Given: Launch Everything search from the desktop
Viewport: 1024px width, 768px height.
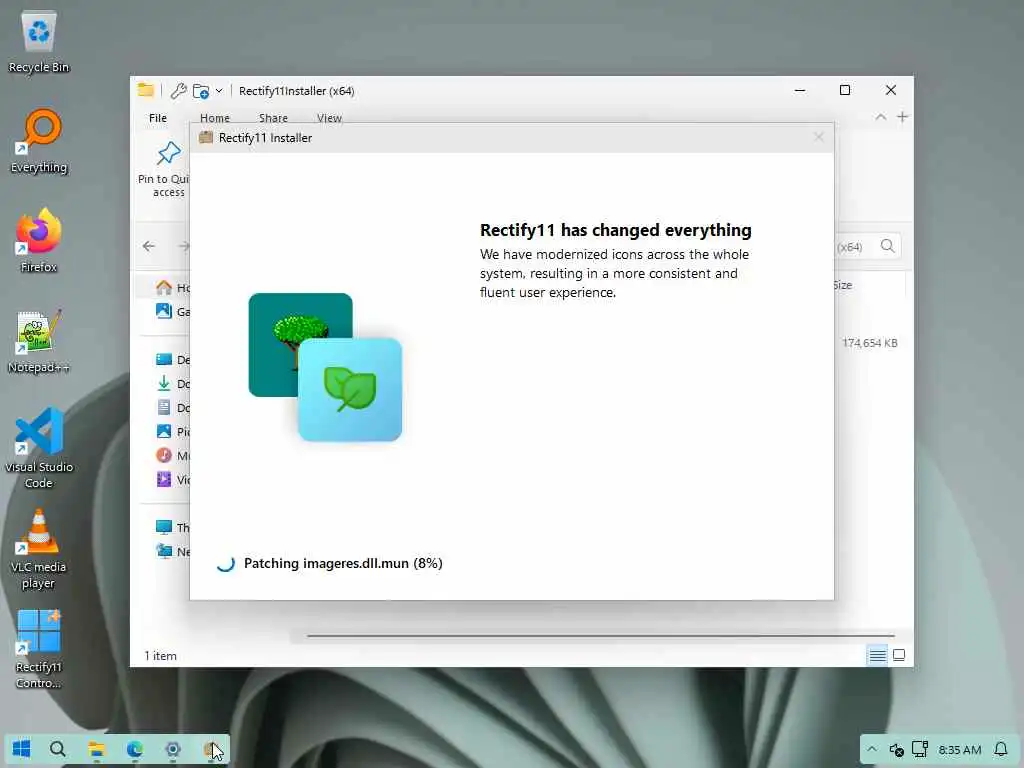Looking at the screenshot, I should tap(39, 142).
